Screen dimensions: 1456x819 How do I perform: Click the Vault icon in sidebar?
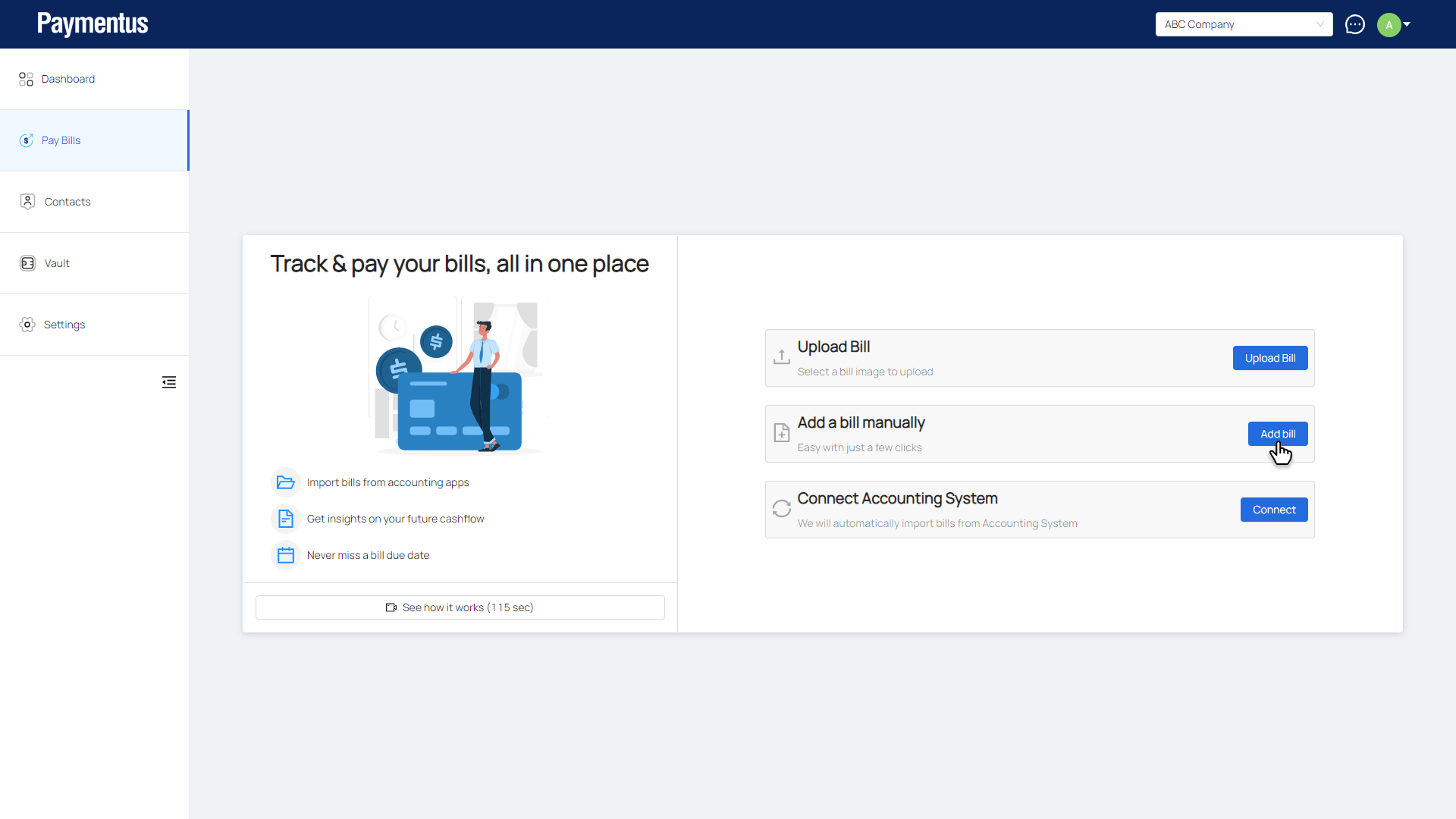click(27, 263)
